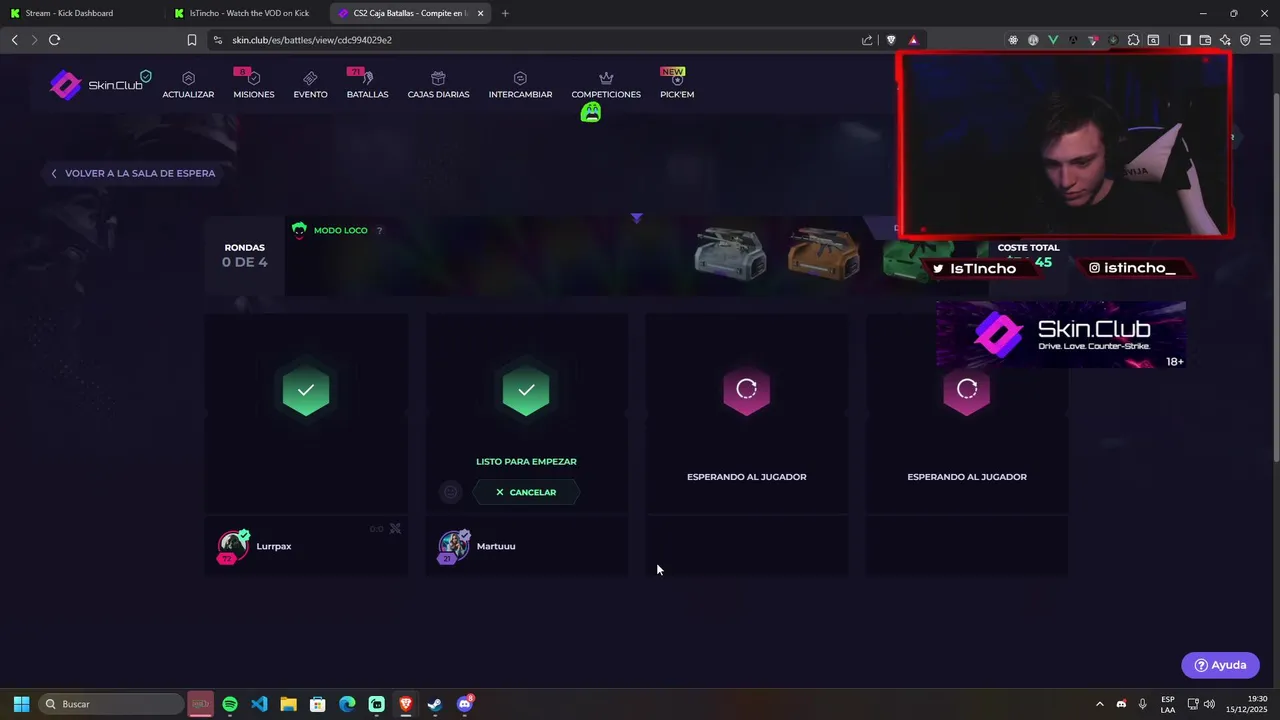Open Cajas Diarias page
This screenshot has height=720, width=1280.
tap(438, 85)
